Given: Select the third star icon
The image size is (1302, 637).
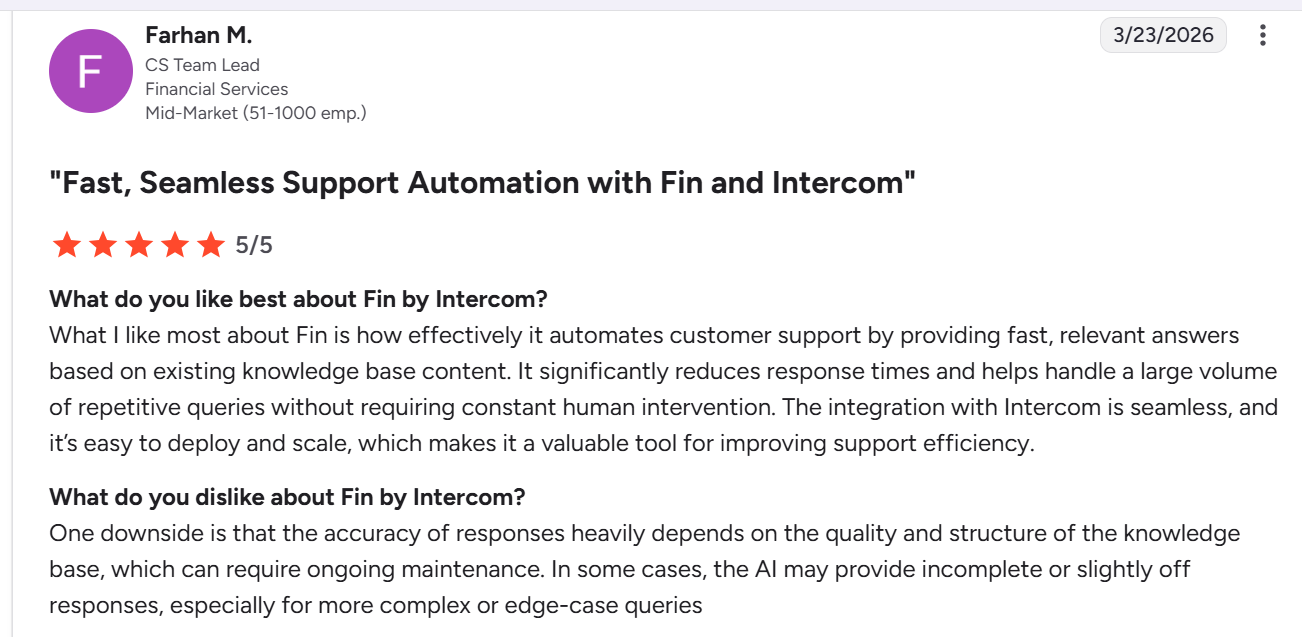Looking at the screenshot, I should tap(139, 243).
